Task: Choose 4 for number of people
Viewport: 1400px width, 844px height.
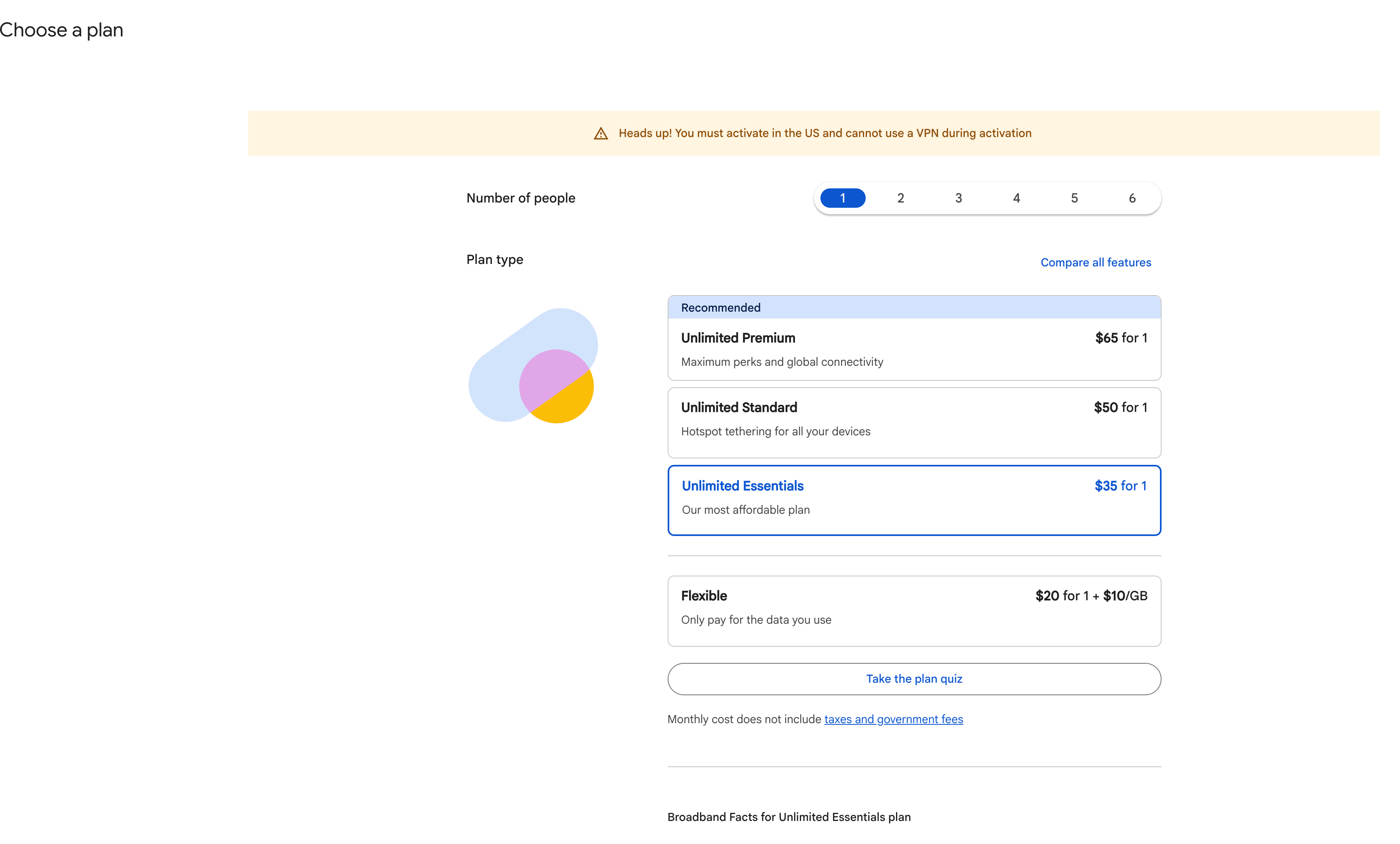Action: (1016, 198)
